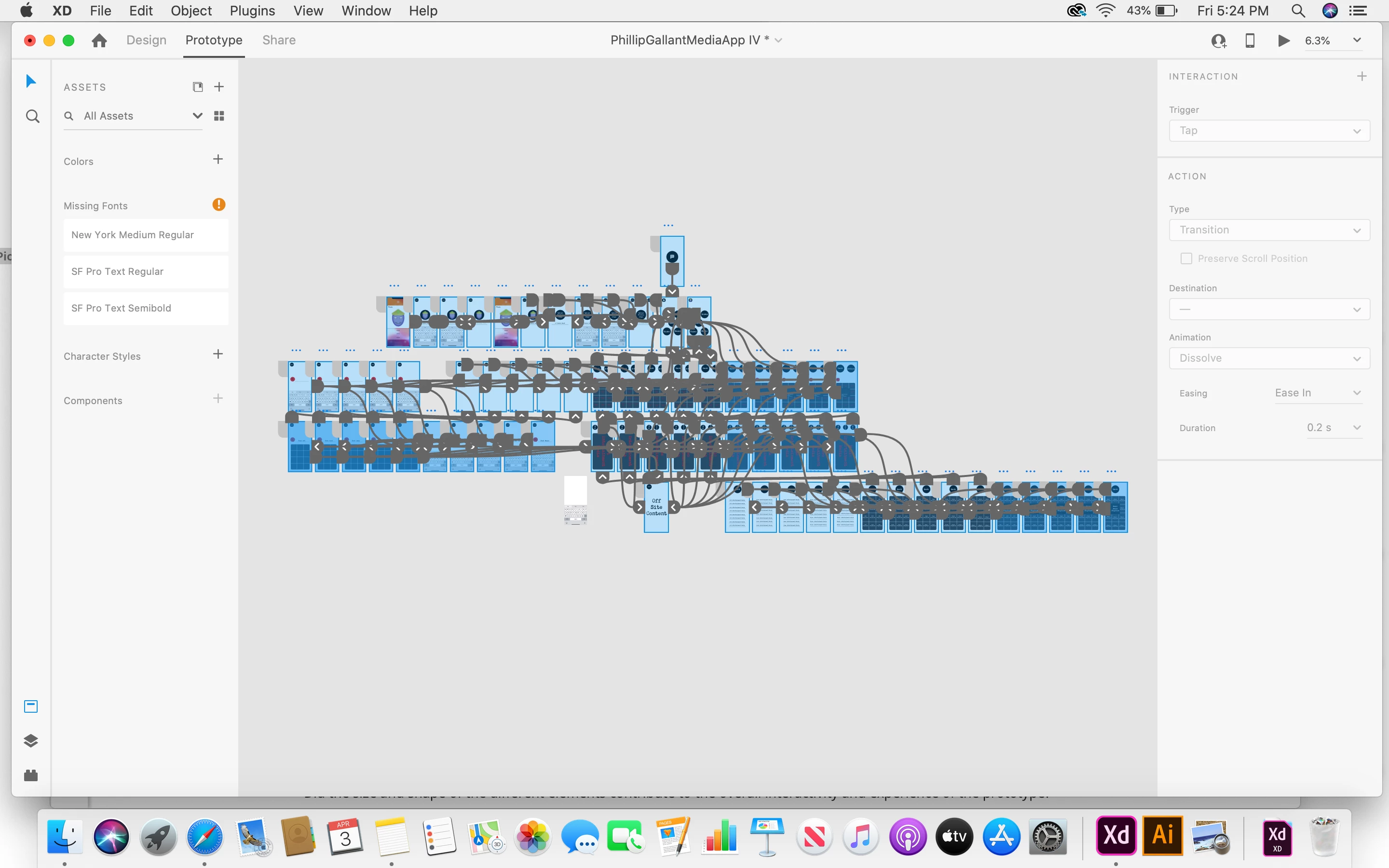Select the New York Medium Regular font
Viewport: 1389px width, 868px height.
[146, 235]
